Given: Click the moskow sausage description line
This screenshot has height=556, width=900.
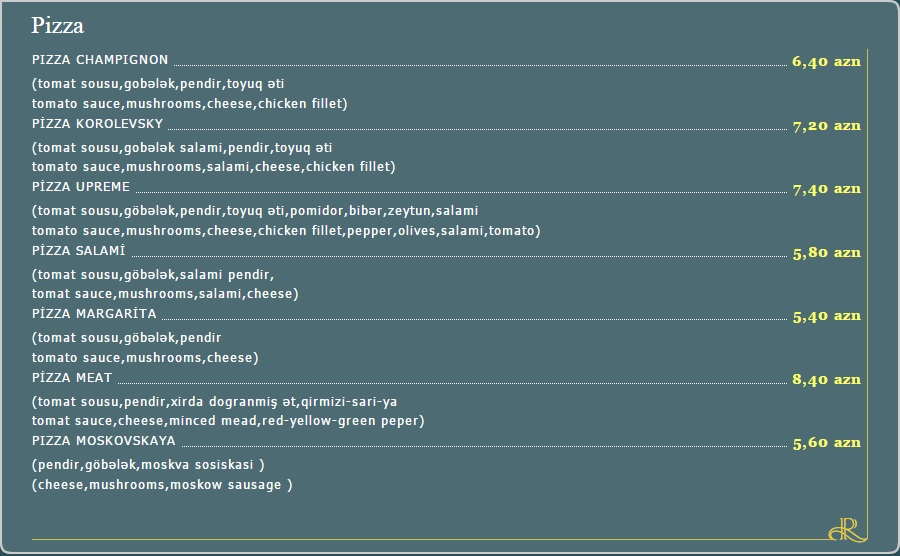Looking at the screenshot, I should (162, 485).
